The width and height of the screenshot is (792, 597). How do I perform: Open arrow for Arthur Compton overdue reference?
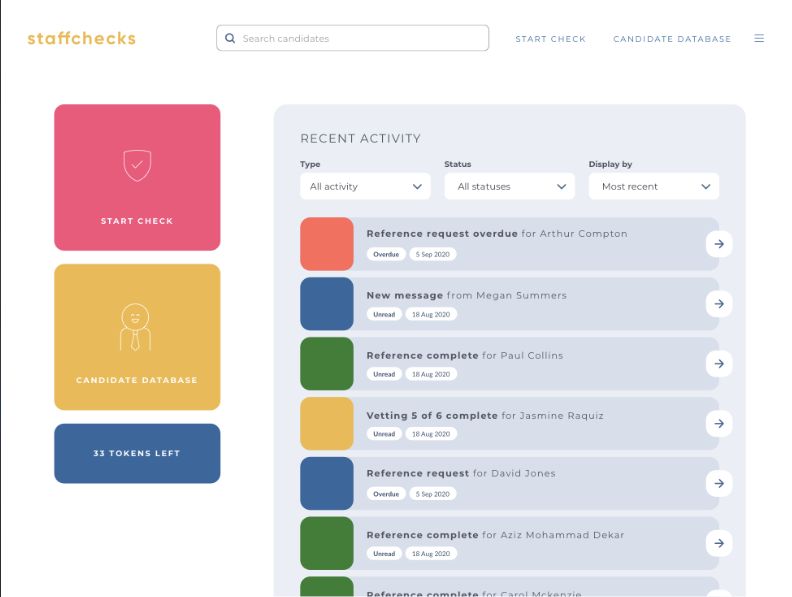click(718, 244)
